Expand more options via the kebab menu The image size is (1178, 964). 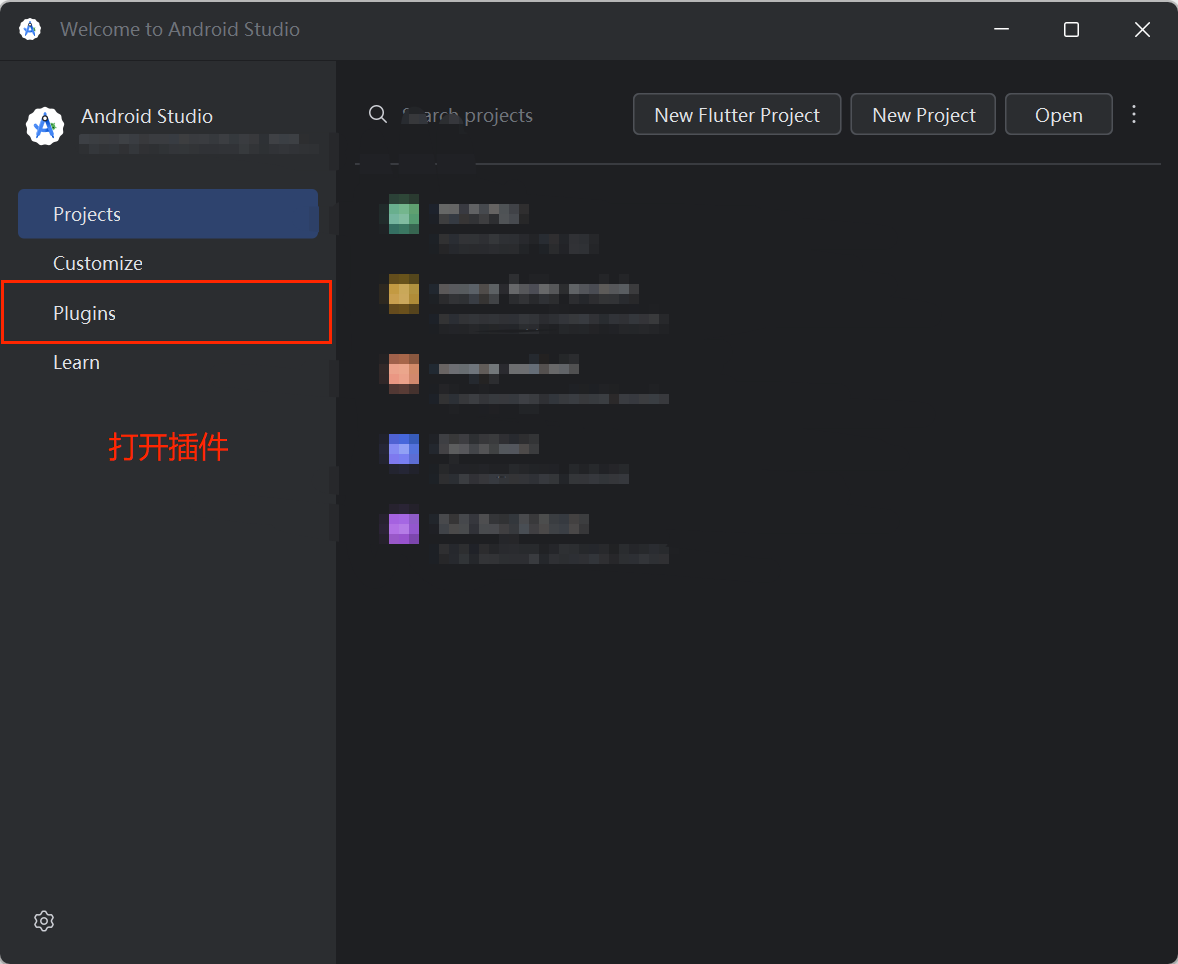(1134, 114)
